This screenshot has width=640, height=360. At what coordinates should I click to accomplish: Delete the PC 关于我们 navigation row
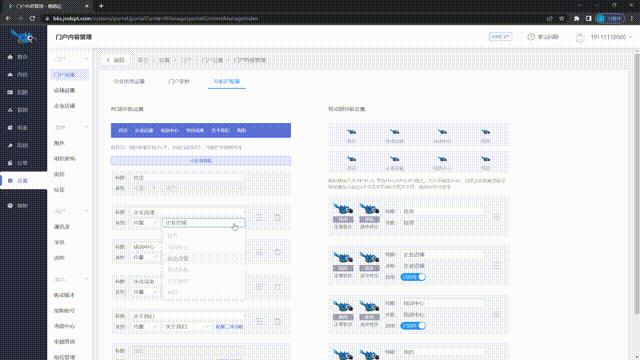click(x=278, y=322)
